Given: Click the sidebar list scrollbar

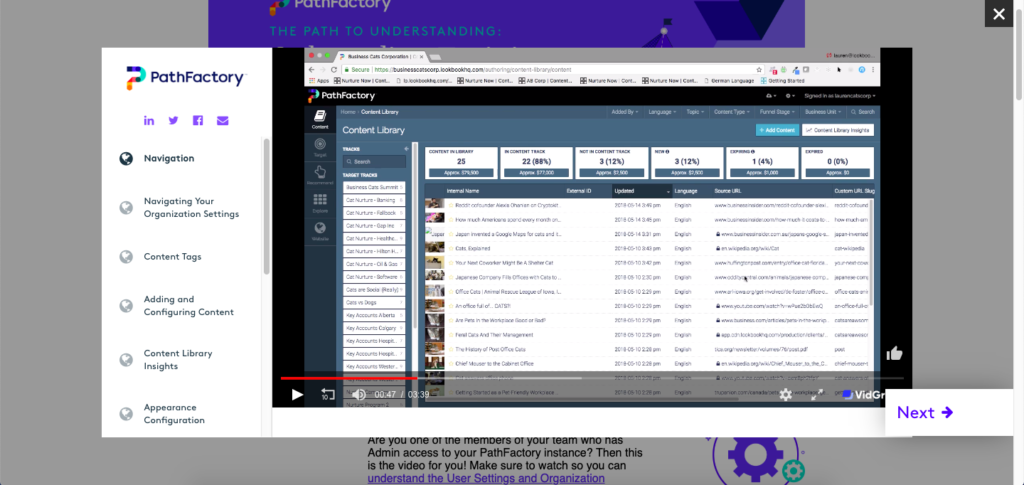Looking at the screenshot, I should click(266, 206).
